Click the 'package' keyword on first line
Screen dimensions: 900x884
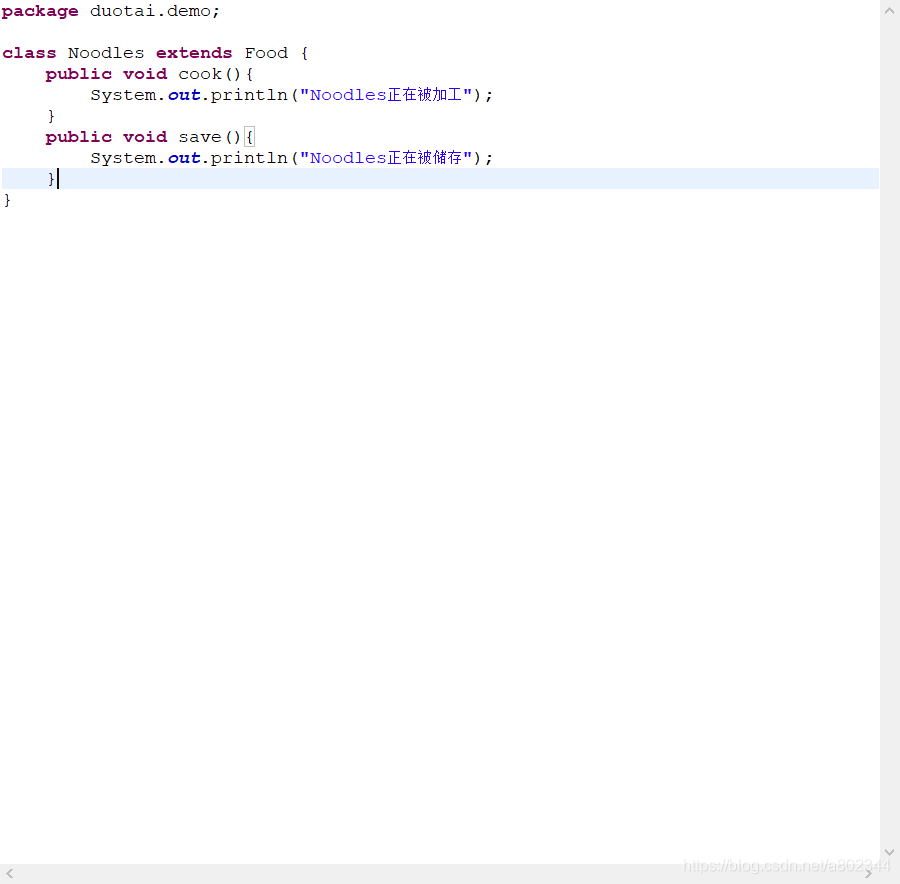coord(40,11)
